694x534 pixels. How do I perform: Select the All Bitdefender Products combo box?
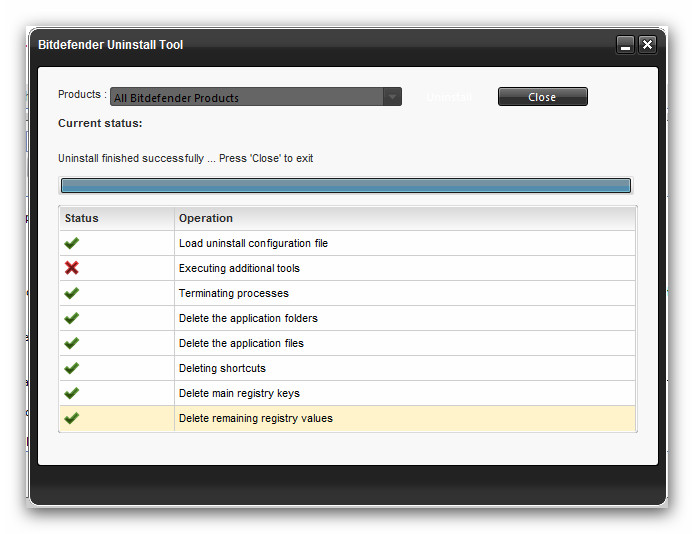pyautogui.click(x=256, y=96)
